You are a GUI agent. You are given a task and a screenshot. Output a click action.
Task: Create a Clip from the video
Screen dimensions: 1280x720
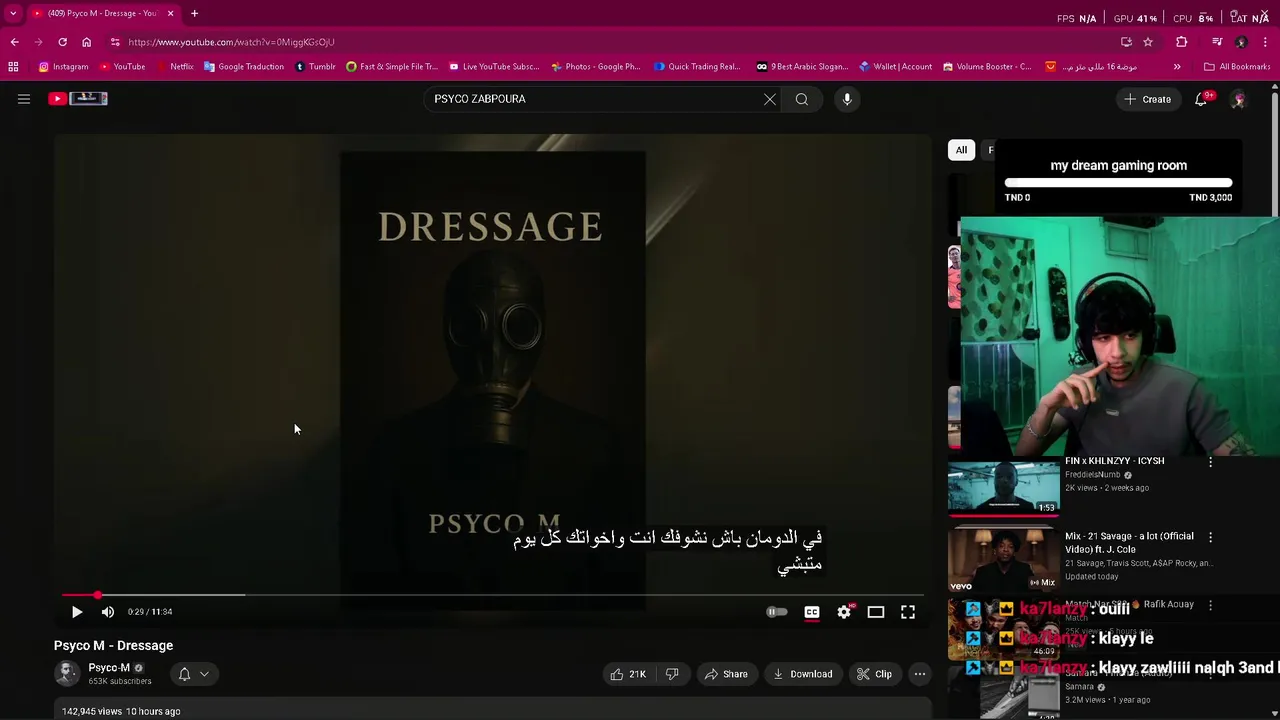point(874,674)
